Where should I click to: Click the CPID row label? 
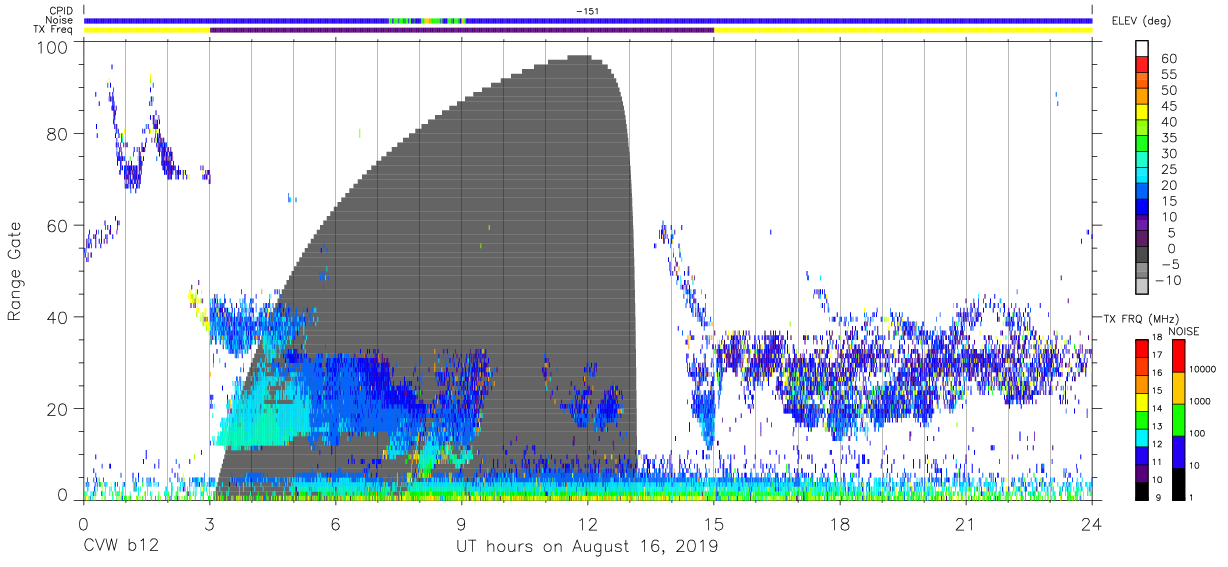59,10
